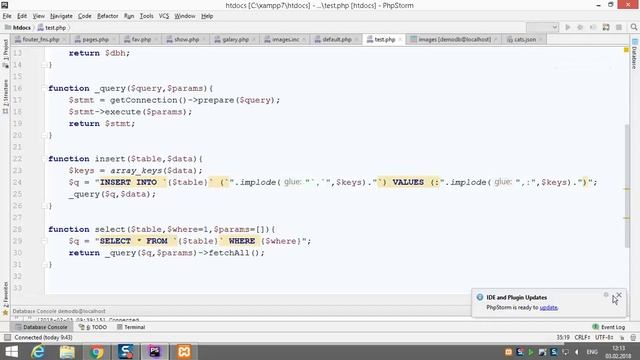Open the Code menu
This screenshot has width=640, height=360.
(x=84, y=16)
